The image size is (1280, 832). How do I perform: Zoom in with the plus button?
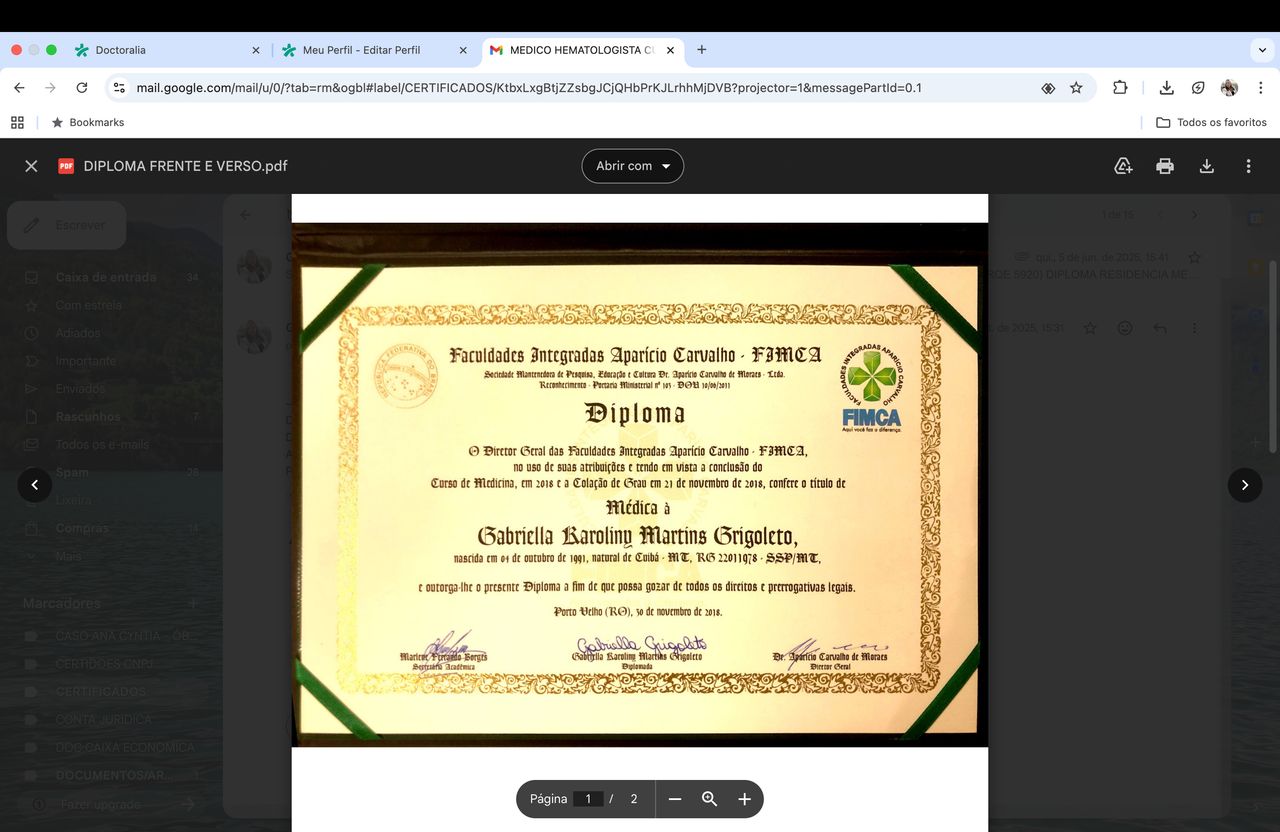pyautogui.click(x=744, y=799)
